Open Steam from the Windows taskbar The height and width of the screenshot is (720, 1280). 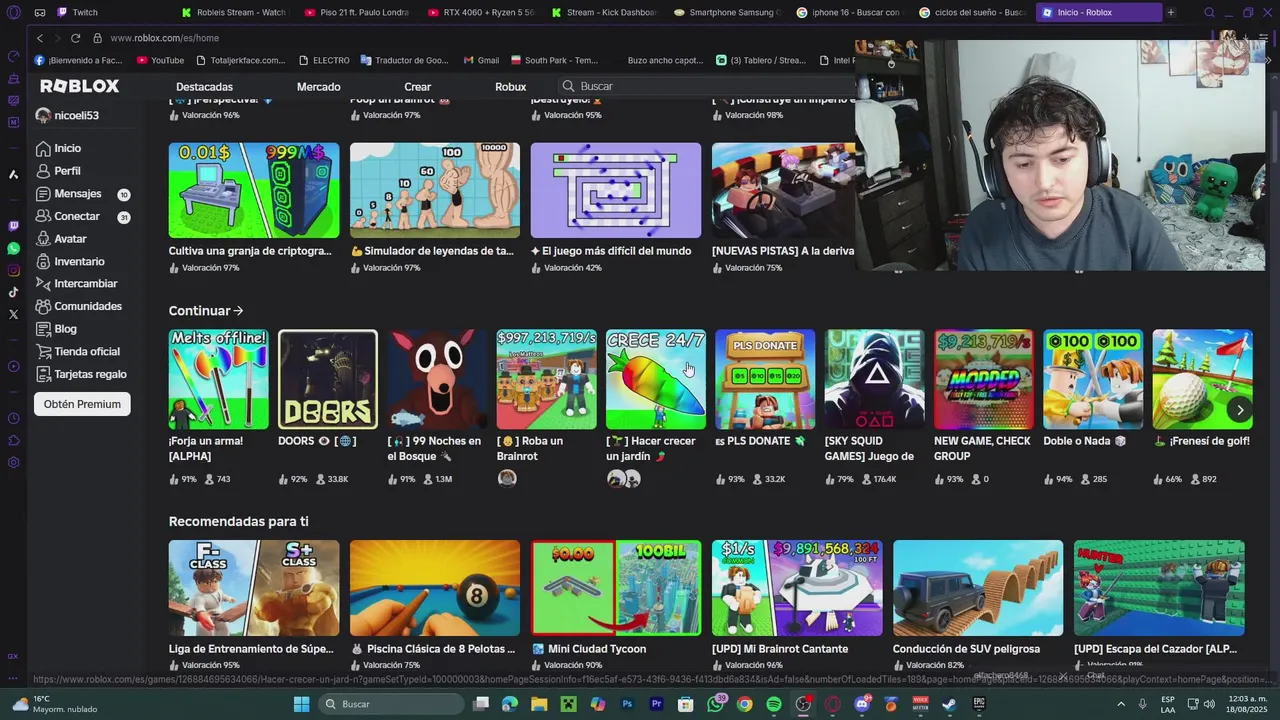click(948, 704)
